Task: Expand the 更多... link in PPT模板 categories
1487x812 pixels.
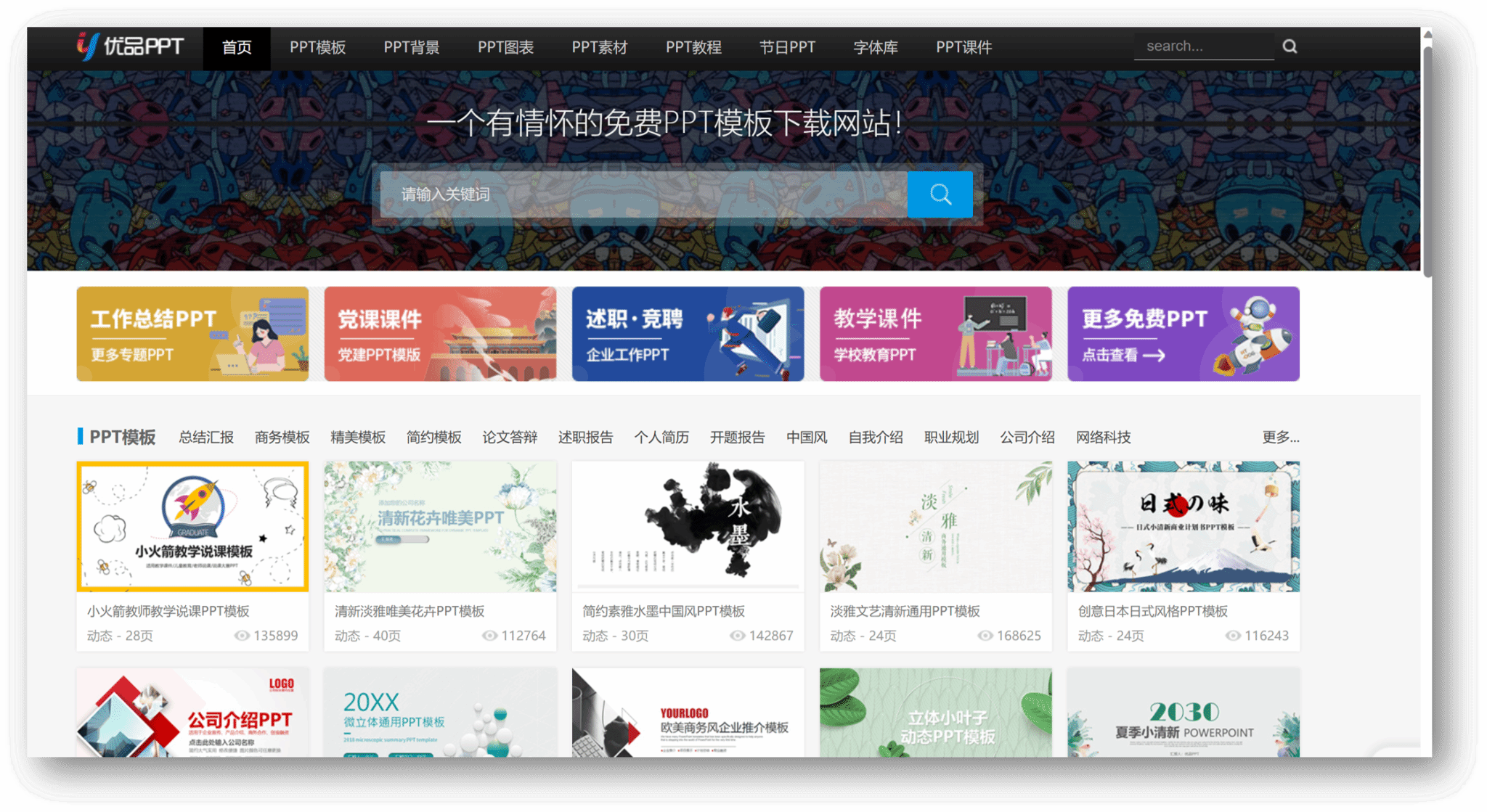Action: (x=1280, y=437)
